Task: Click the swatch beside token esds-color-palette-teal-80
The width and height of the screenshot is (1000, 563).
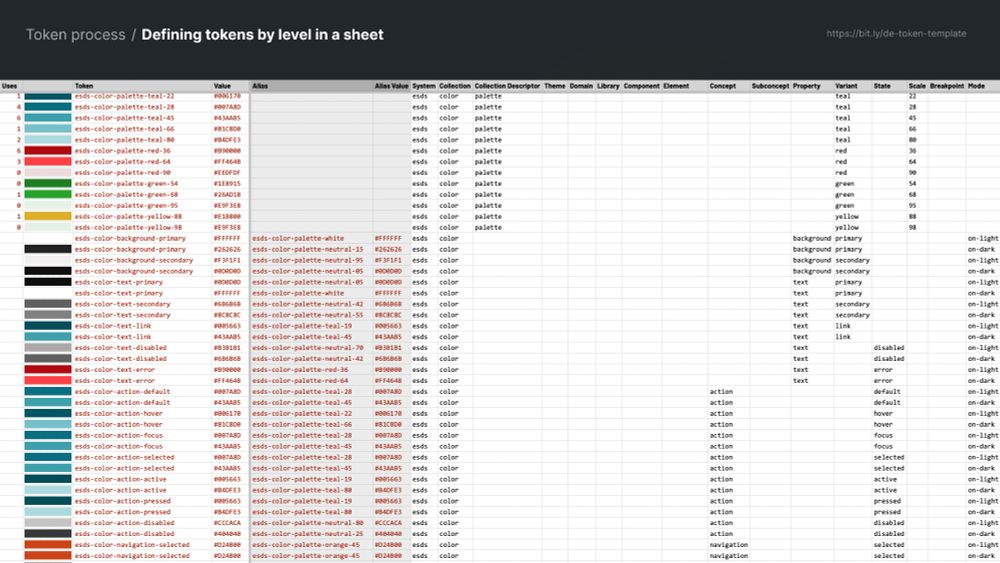Action: click(x=48, y=140)
